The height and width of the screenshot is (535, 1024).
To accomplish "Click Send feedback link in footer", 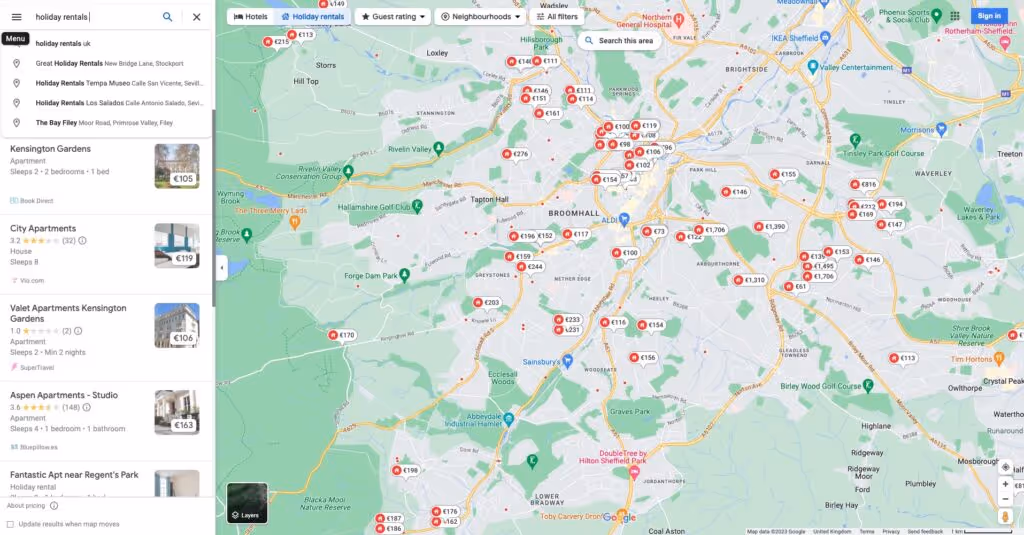I will [925, 532].
